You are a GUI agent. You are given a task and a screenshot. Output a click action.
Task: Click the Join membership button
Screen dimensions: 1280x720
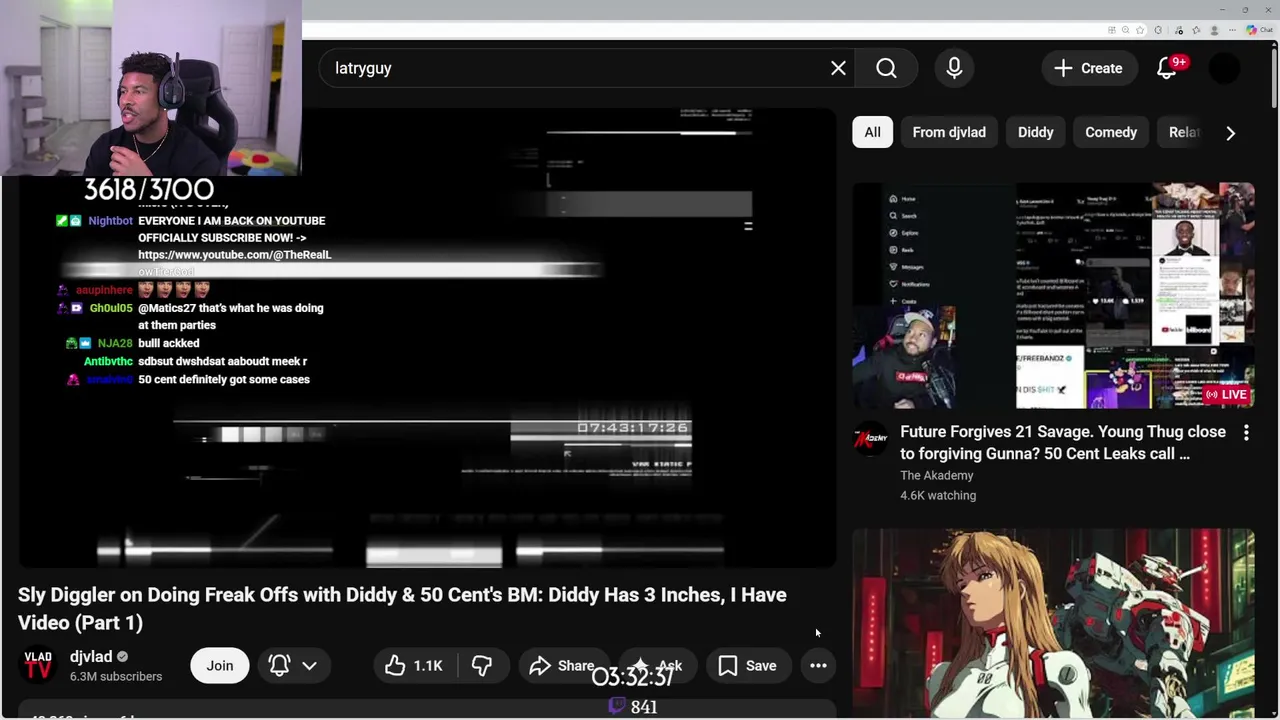(x=220, y=665)
